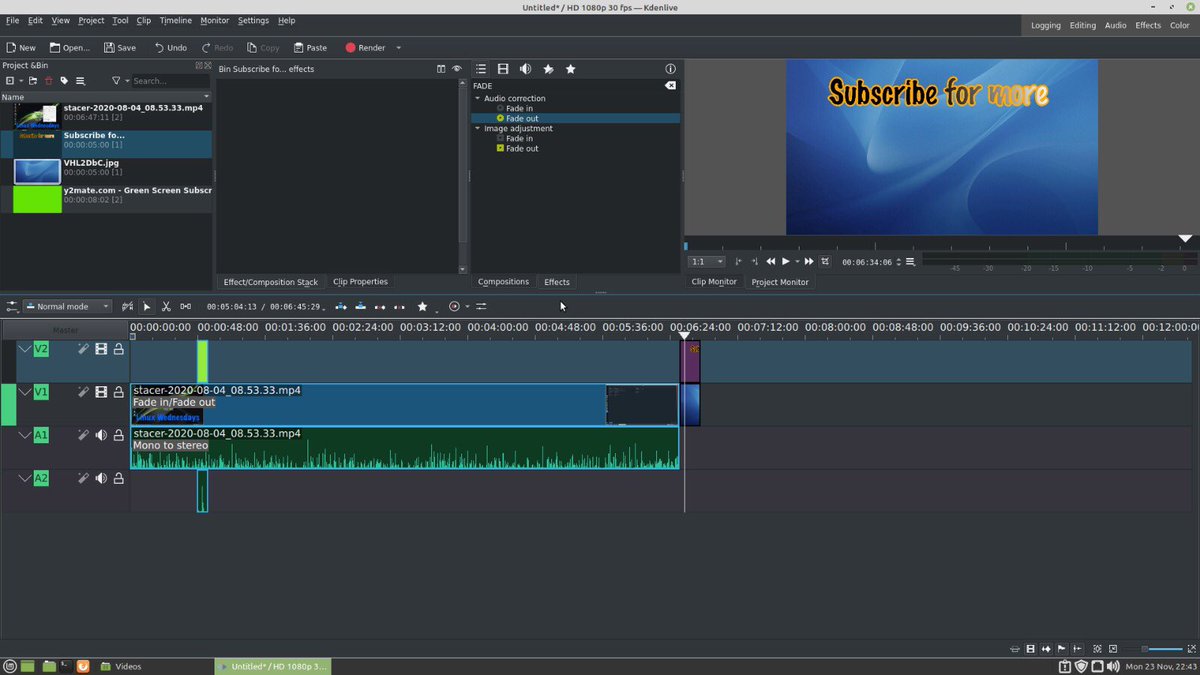Collapse the A2 track header
The width and height of the screenshot is (1200, 675).
tap(25, 478)
